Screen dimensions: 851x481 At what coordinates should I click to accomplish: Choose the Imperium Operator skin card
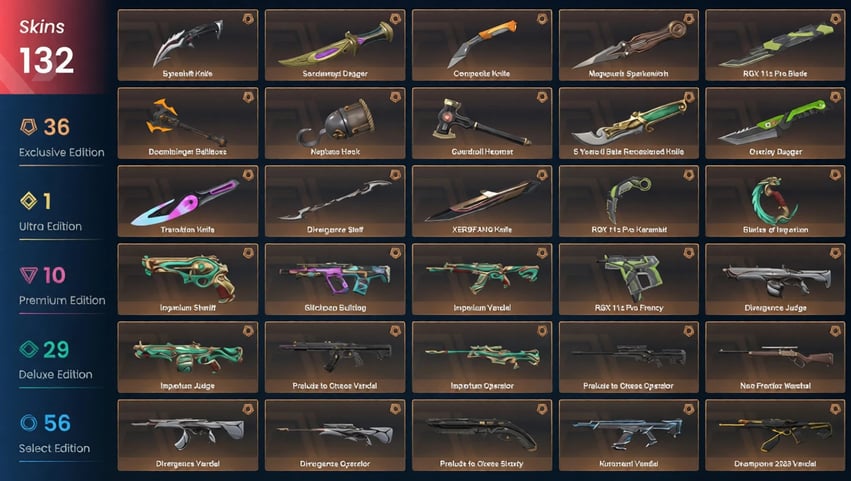click(482, 357)
